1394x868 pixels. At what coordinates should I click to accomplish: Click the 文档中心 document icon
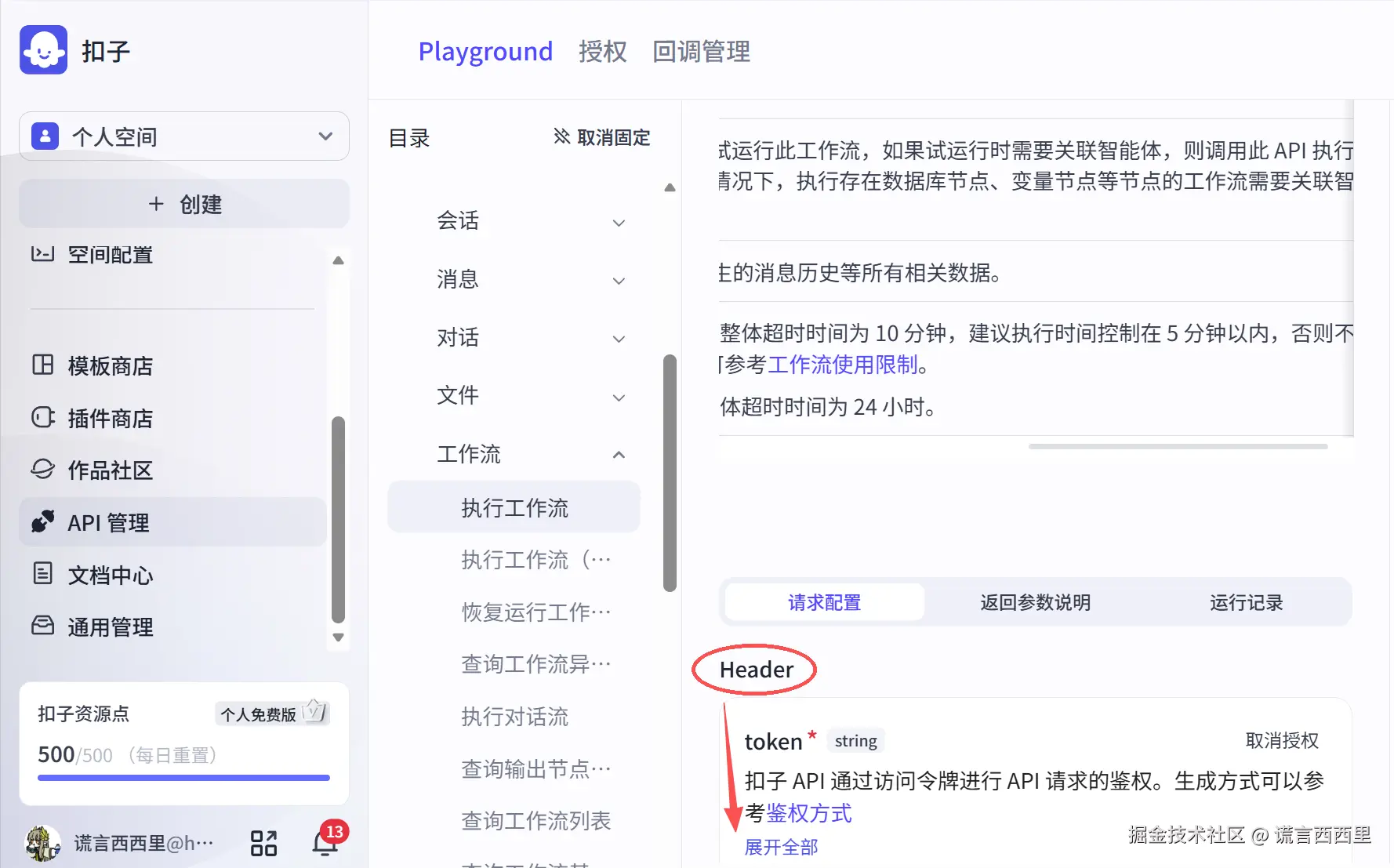42,574
